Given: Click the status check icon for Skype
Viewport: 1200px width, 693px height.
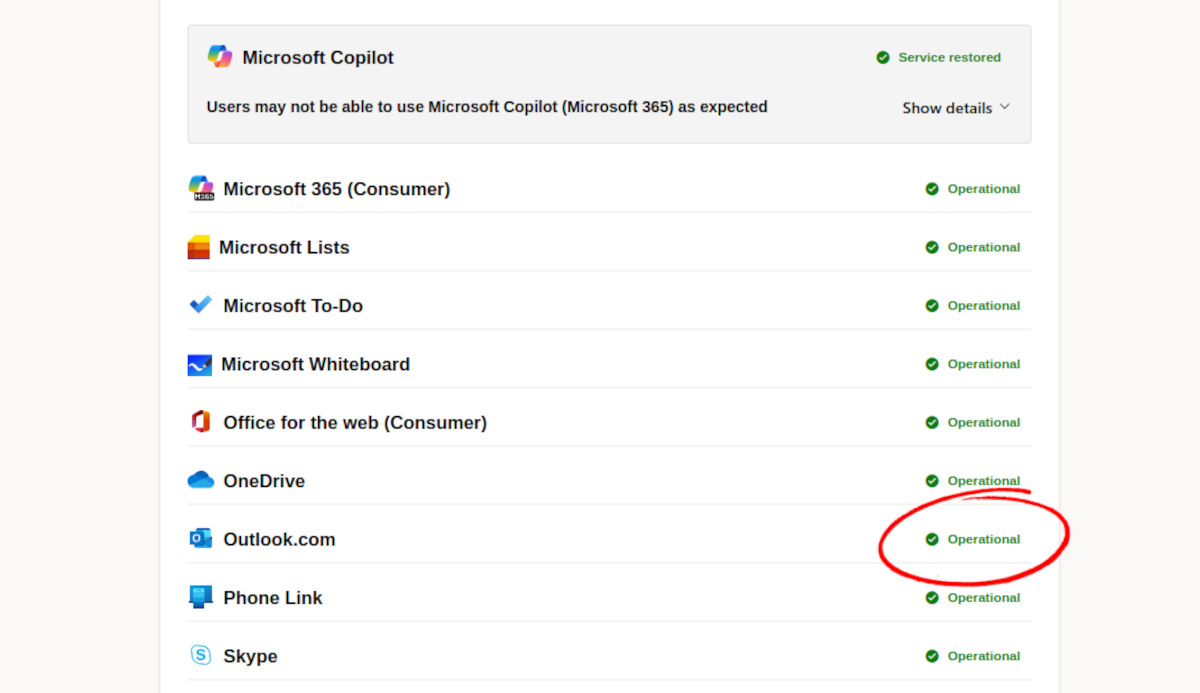Looking at the screenshot, I should pos(932,656).
